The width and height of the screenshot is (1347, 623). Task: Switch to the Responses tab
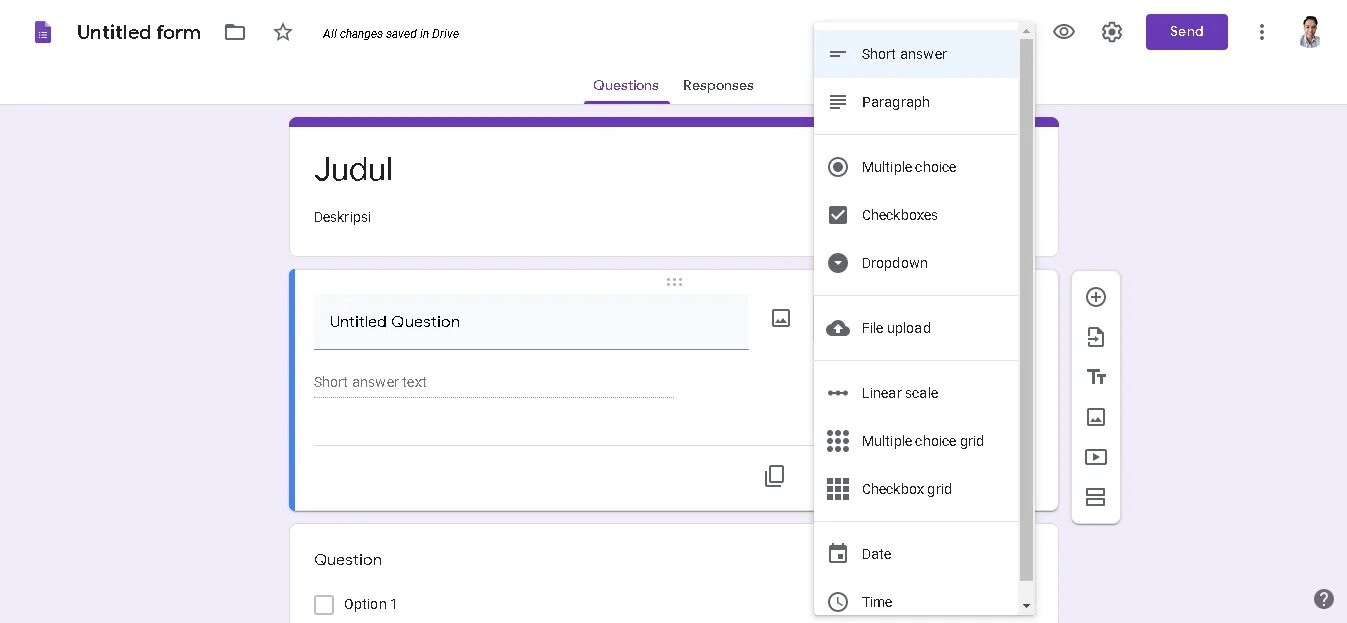pyautogui.click(x=718, y=85)
